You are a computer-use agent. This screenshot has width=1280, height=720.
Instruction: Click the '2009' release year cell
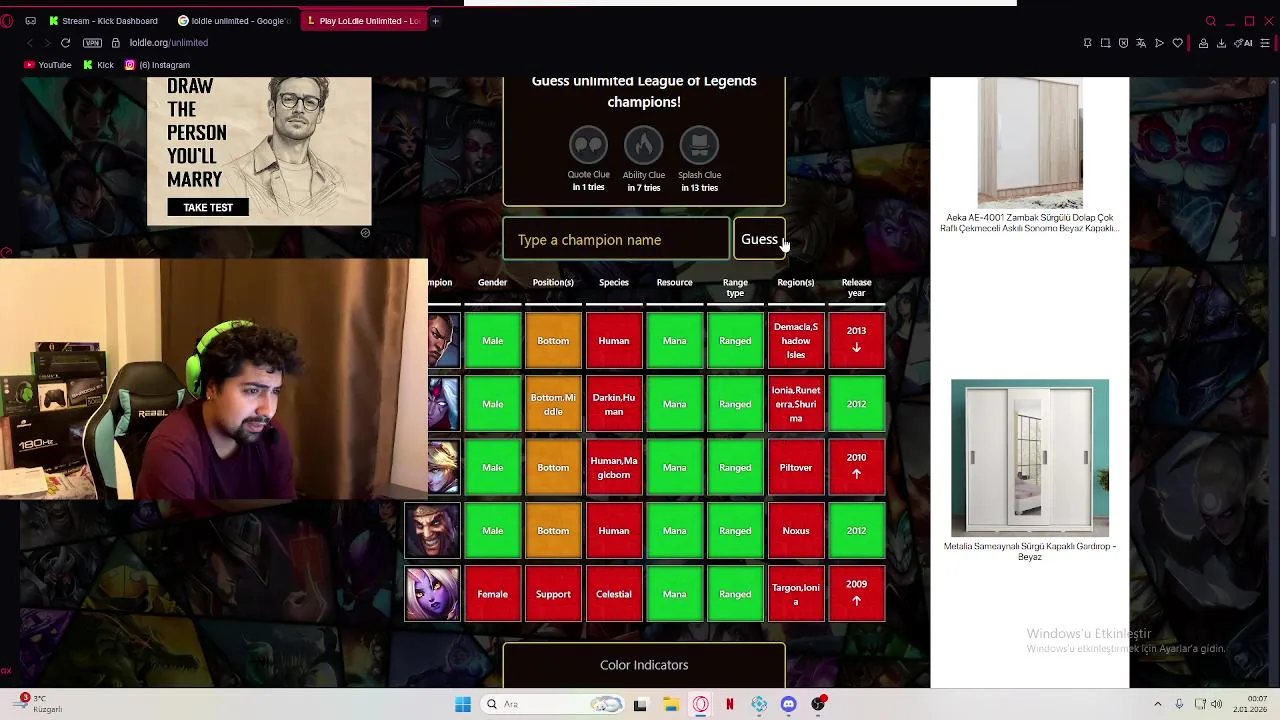point(857,594)
